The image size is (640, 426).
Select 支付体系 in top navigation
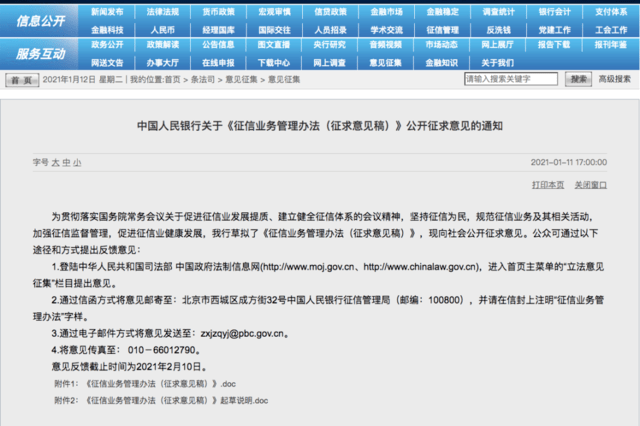click(610, 12)
